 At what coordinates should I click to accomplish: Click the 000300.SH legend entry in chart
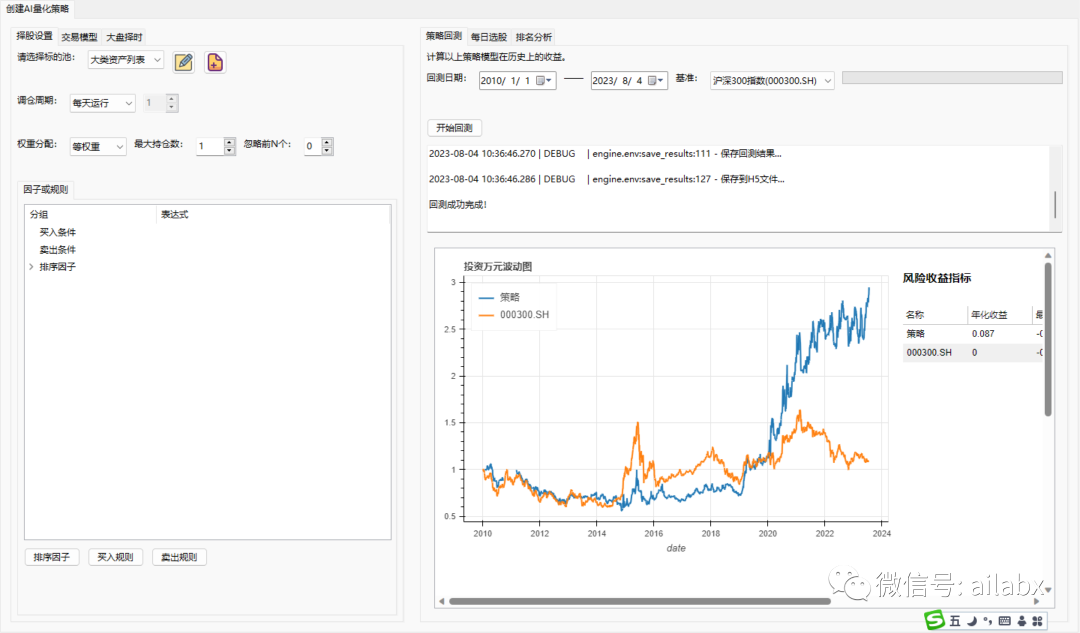coord(514,315)
